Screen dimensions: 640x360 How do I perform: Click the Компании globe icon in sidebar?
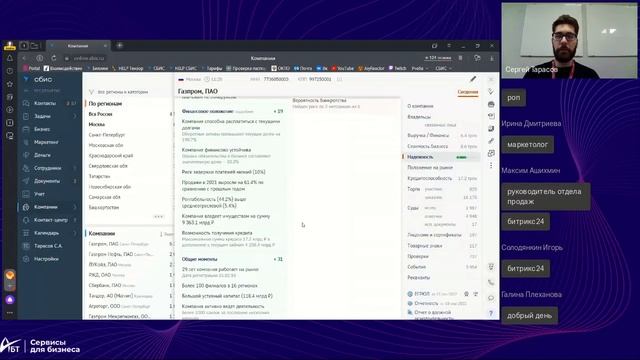(26, 207)
